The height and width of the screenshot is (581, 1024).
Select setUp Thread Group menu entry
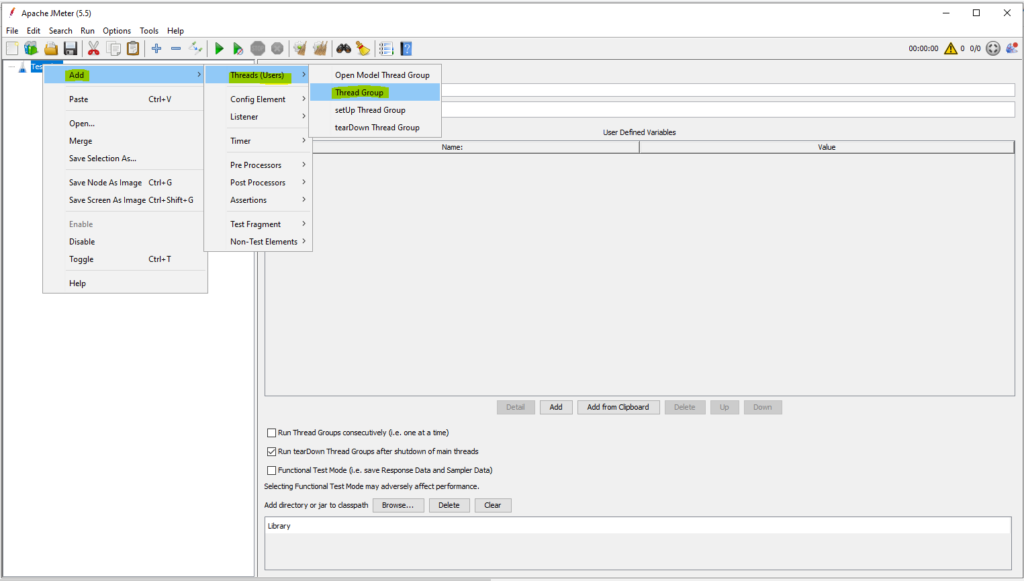(x=370, y=110)
